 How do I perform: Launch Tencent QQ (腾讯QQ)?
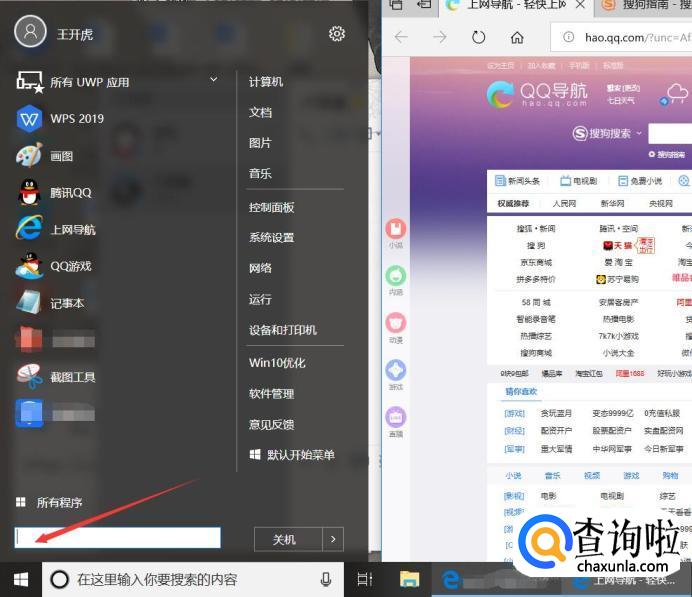click(54, 193)
